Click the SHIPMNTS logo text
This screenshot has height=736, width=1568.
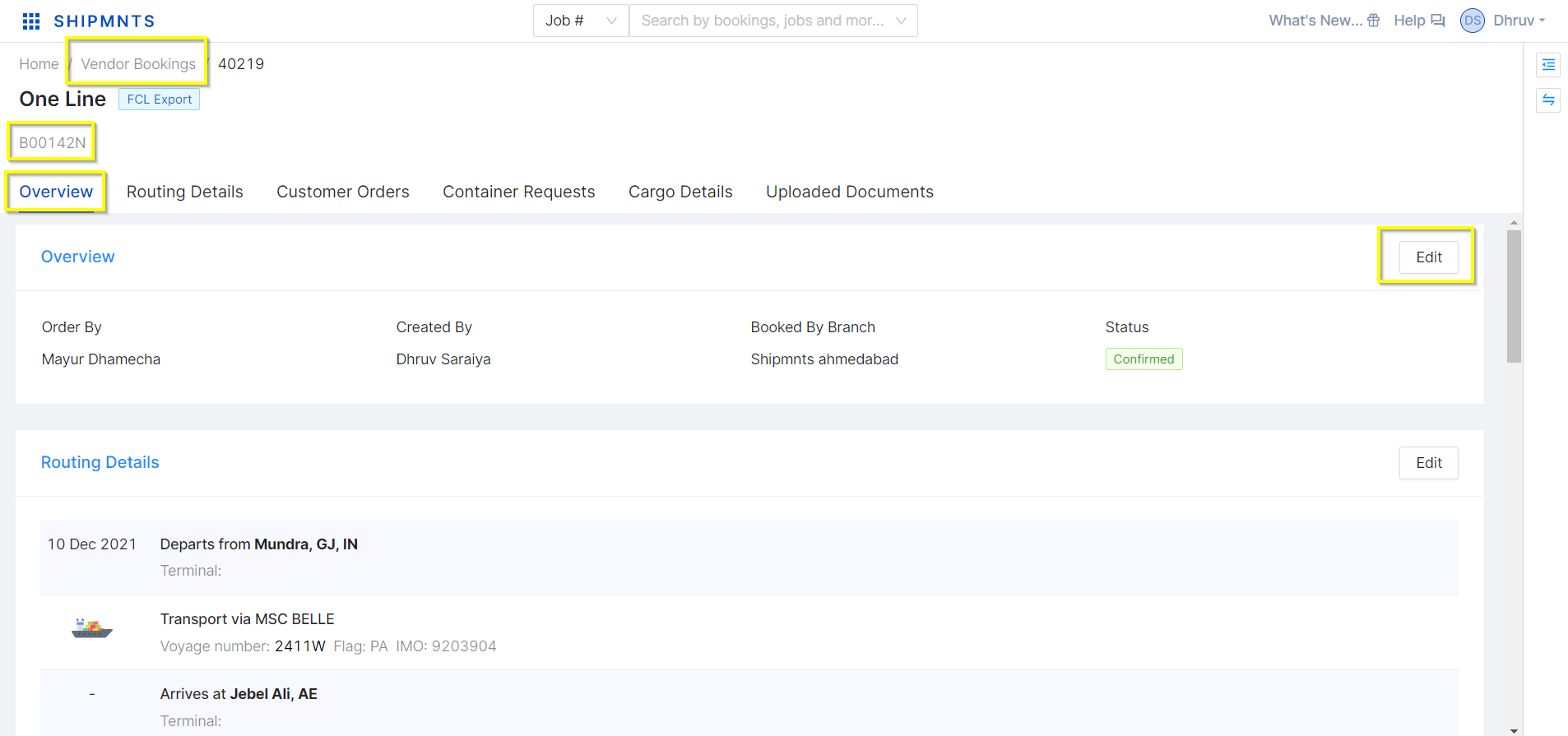[x=104, y=21]
